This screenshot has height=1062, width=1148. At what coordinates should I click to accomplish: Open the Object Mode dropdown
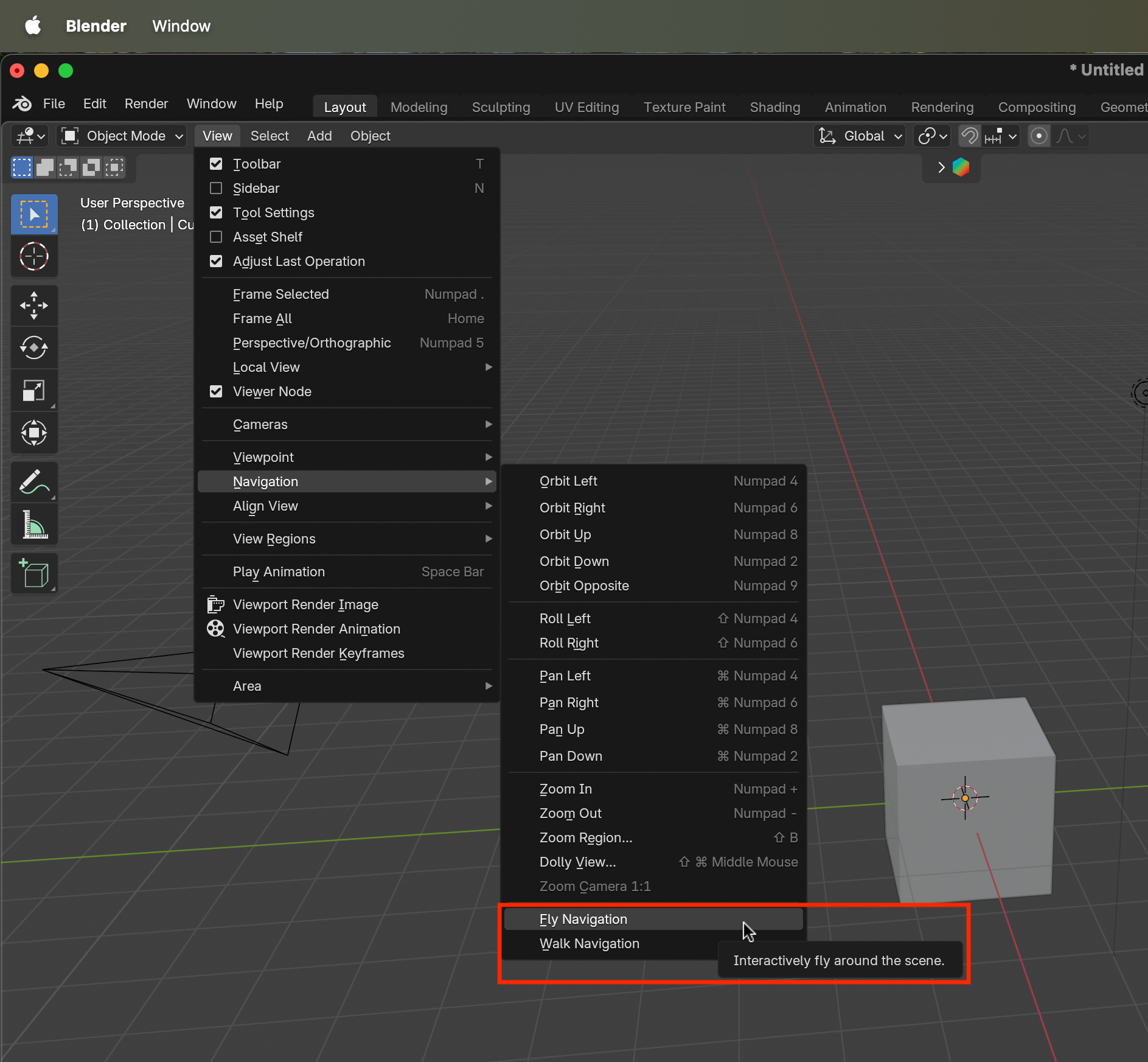(122, 136)
